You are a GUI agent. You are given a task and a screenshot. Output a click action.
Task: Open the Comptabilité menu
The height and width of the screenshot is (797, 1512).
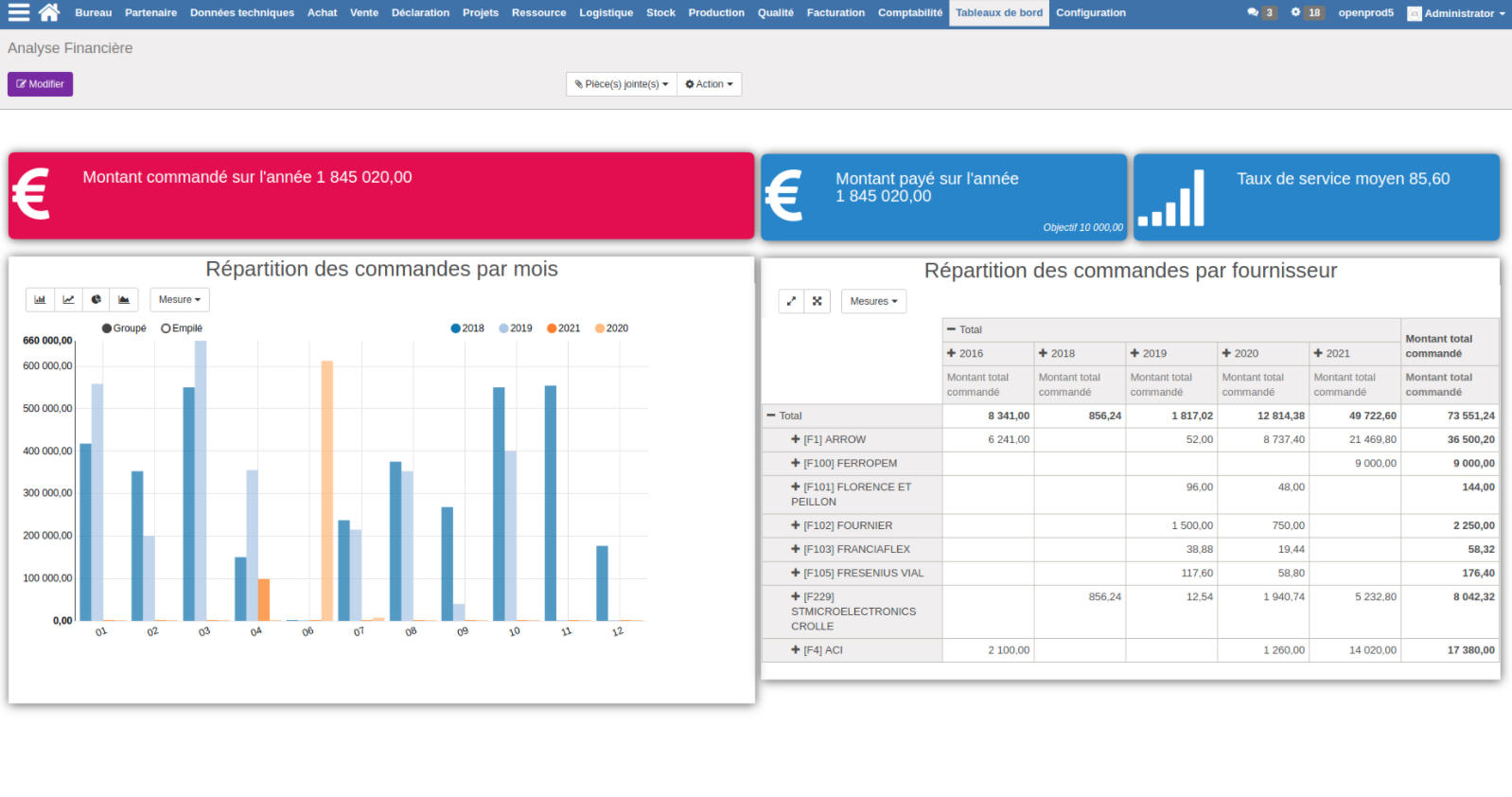coord(910,13)
